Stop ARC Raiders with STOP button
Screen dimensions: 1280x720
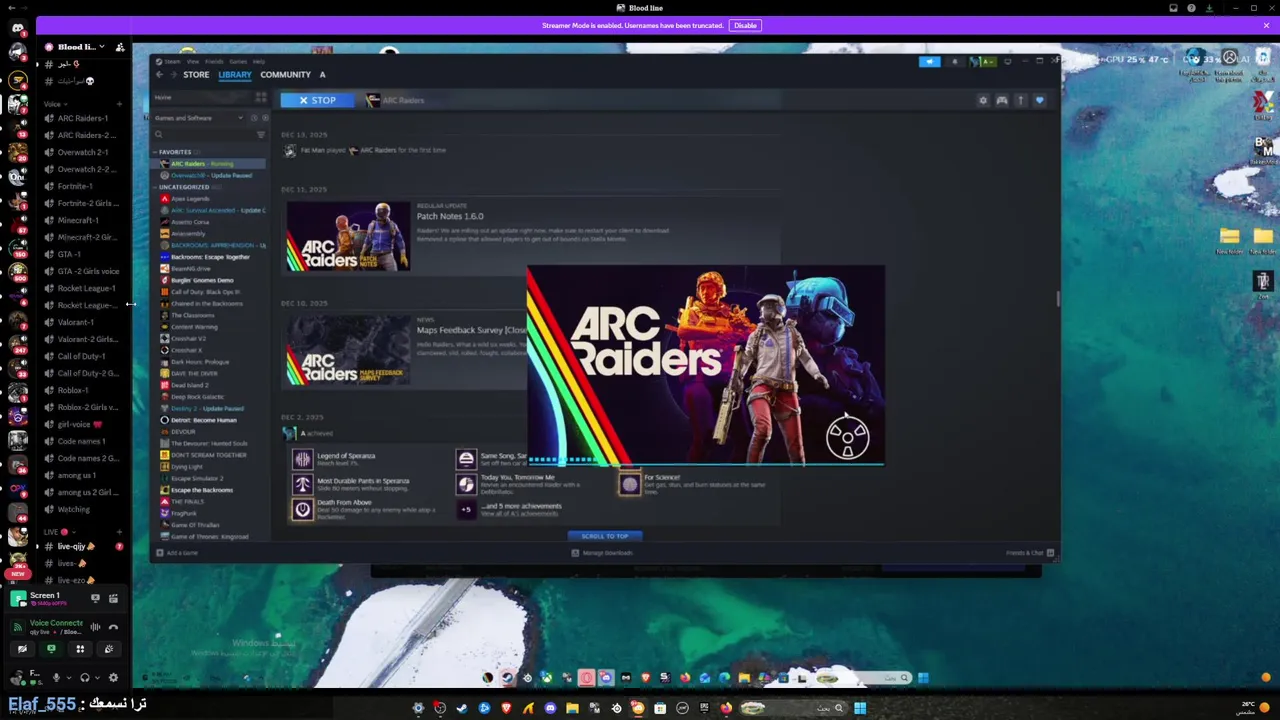click(x=316, y=100)
